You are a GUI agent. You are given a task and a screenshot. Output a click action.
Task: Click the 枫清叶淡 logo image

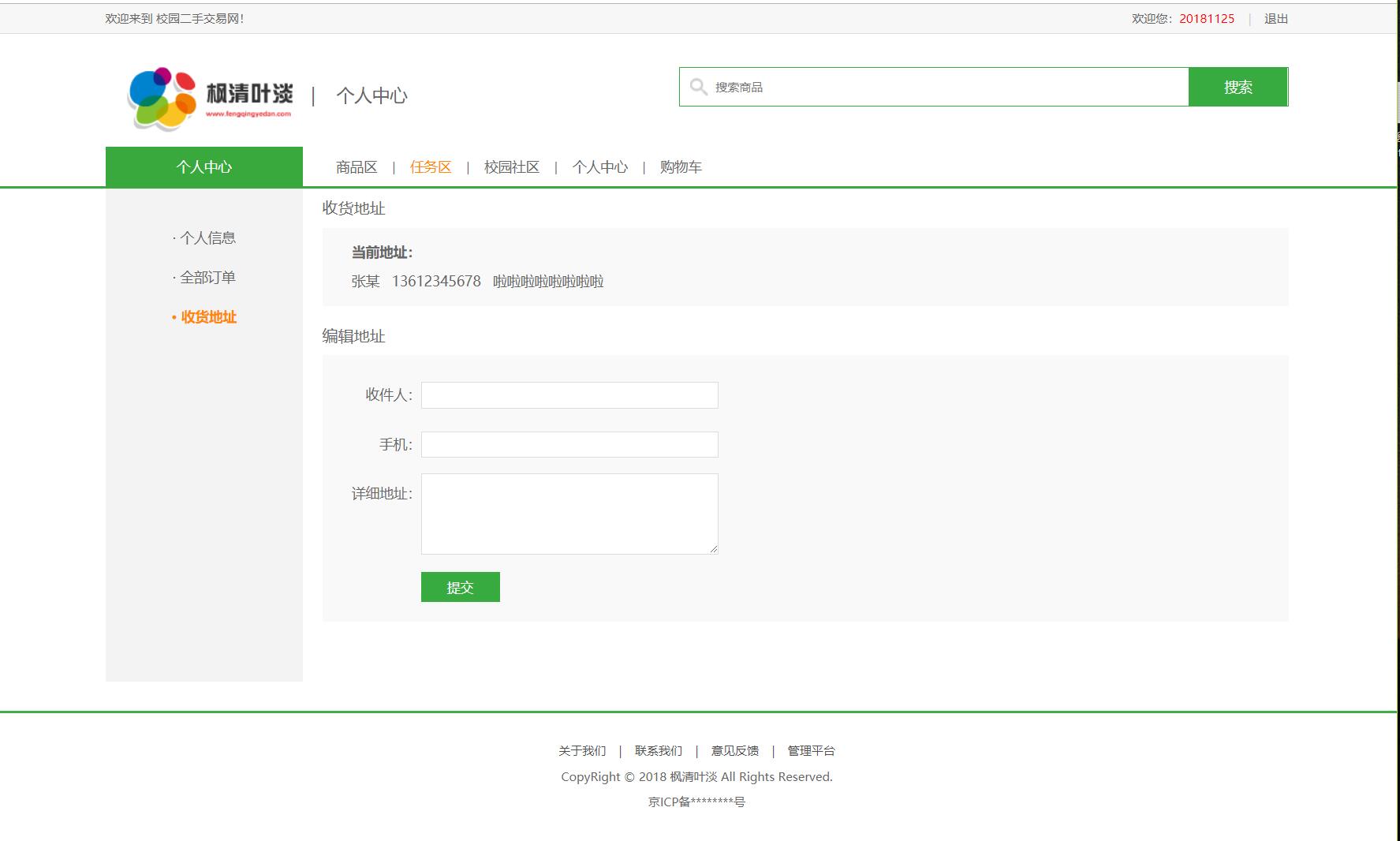(x=211, y=98)
